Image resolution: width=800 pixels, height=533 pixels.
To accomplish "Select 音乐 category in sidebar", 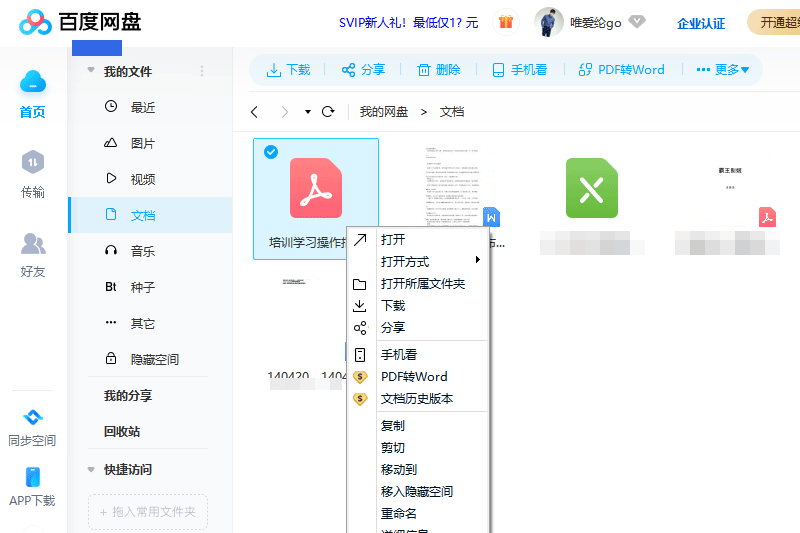I will click(151, 251).
